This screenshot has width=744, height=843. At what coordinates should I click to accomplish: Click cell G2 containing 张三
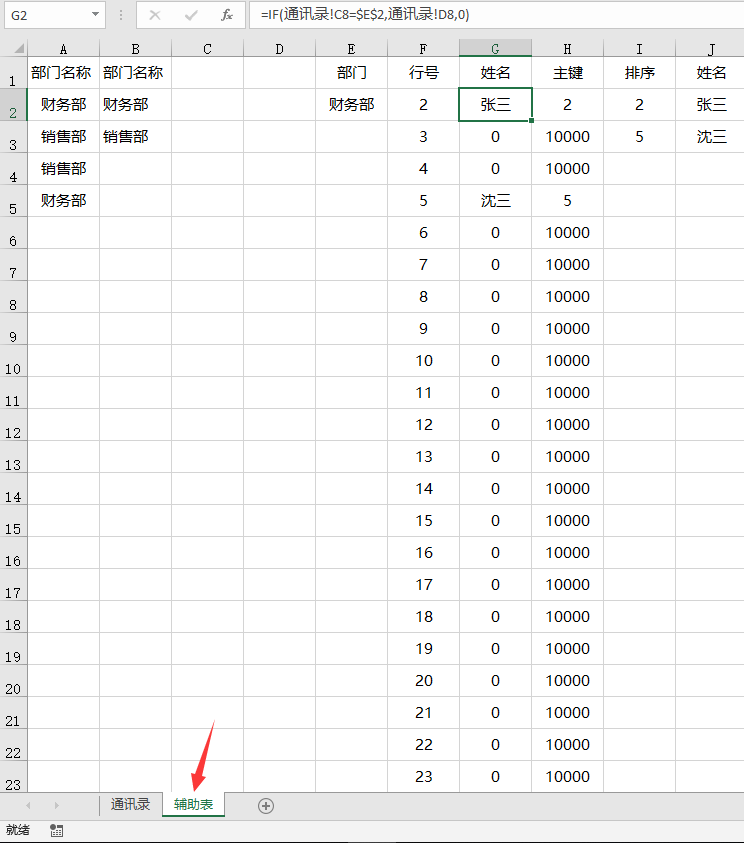click(496, 105)
